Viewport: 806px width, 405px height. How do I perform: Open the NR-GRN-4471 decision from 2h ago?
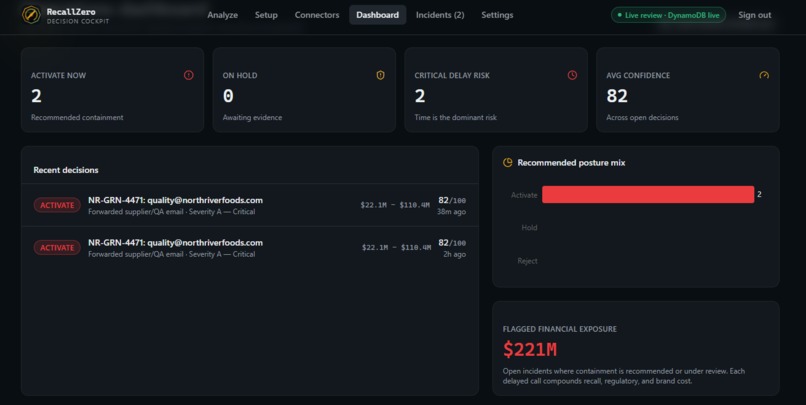pos(250,248)
